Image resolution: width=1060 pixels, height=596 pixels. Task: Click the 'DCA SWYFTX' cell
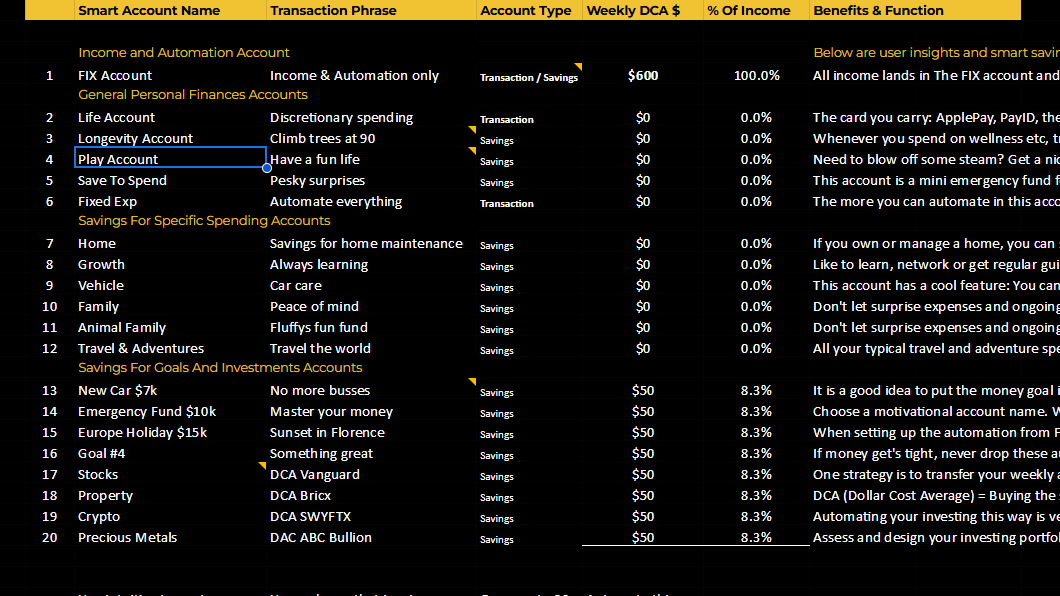pyautogui.click(x=371, y=516)
